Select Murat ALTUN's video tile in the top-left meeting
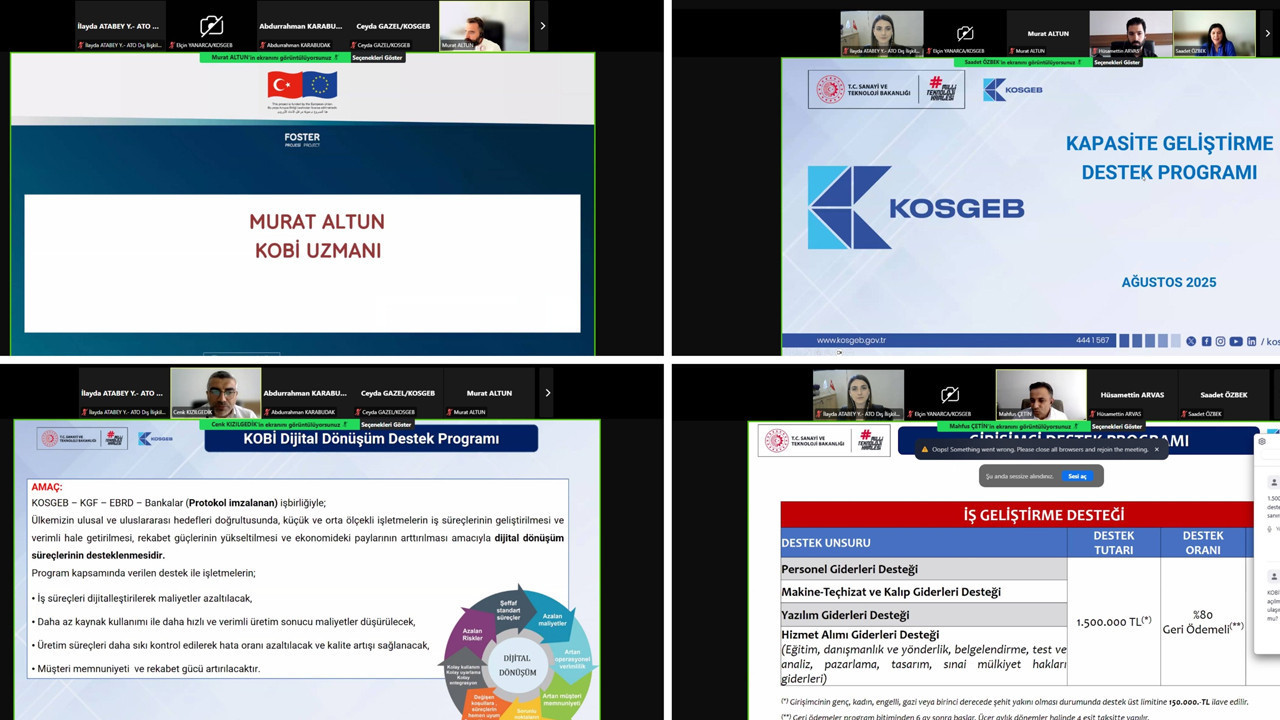 coord(484,26)
